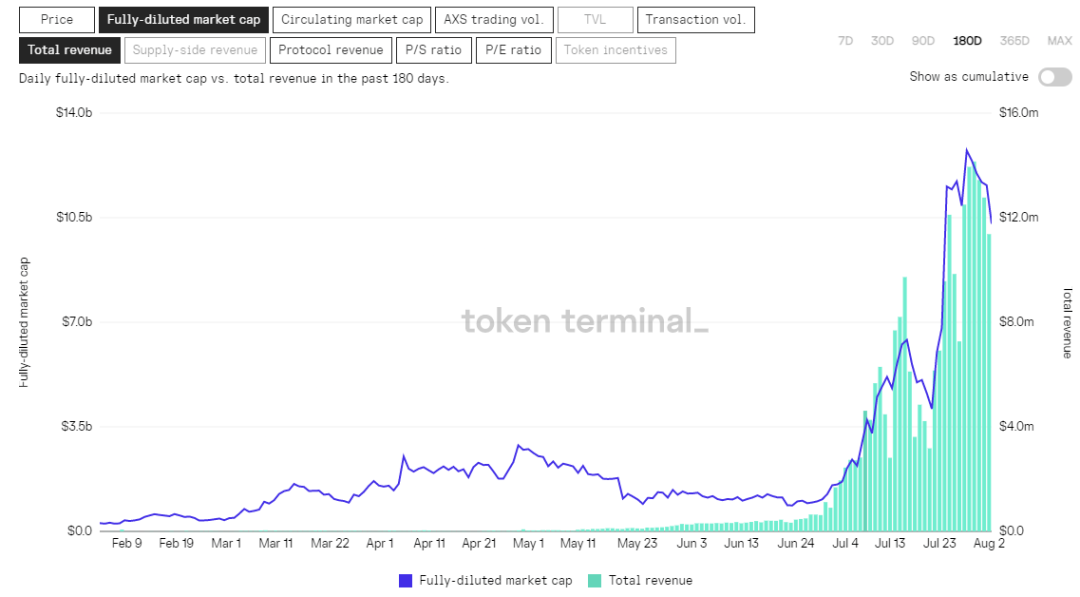Click the last revenue bar on the chart
1080x597 pixels.
coord(988,382)
